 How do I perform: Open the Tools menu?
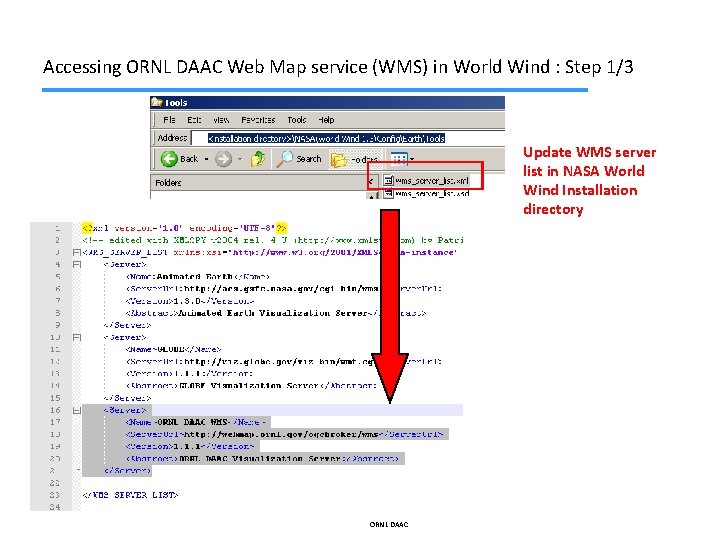click(297, 120)
